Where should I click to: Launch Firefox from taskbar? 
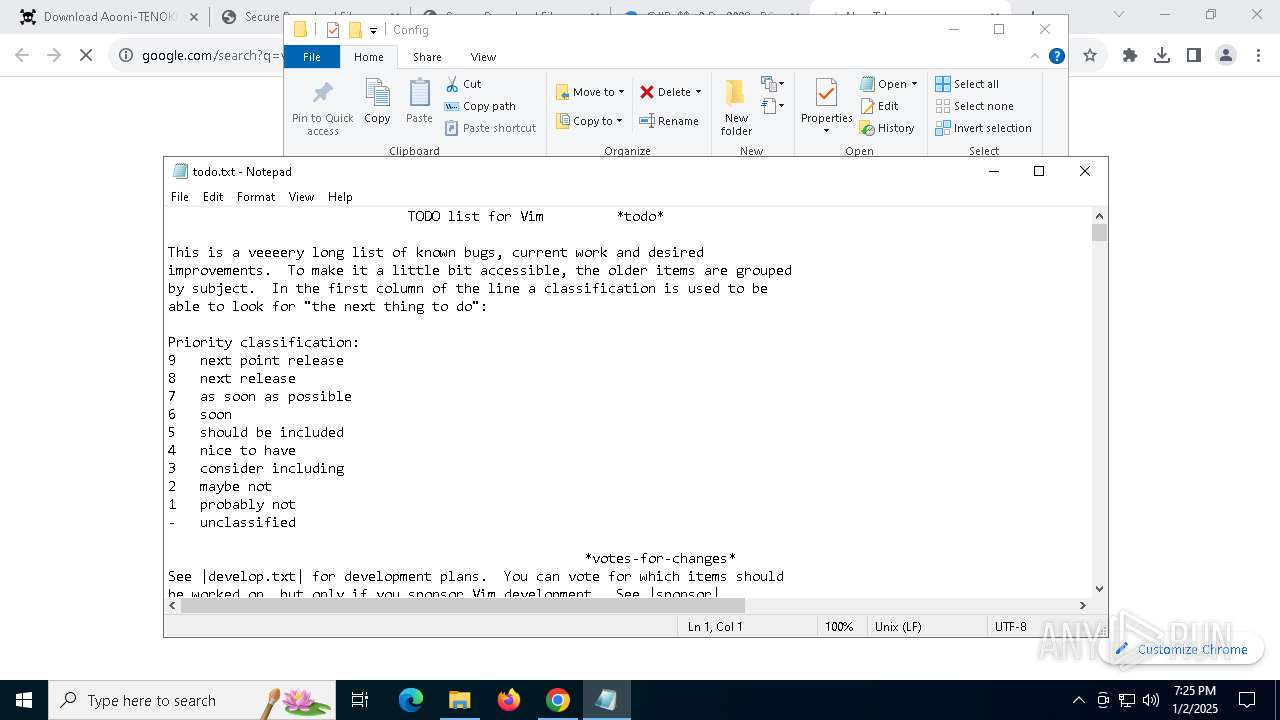pos(509,700)
